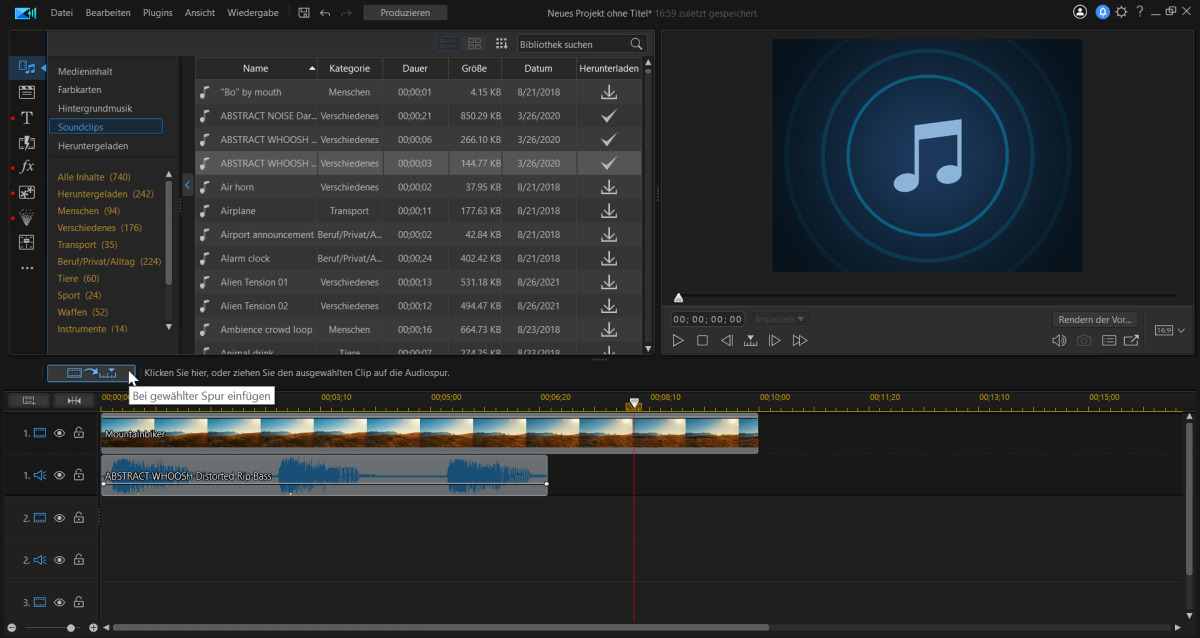Screen dimensions: 1200x638
Task: Download the "Air horn" sound clip
Action: (x=608, y=187)
